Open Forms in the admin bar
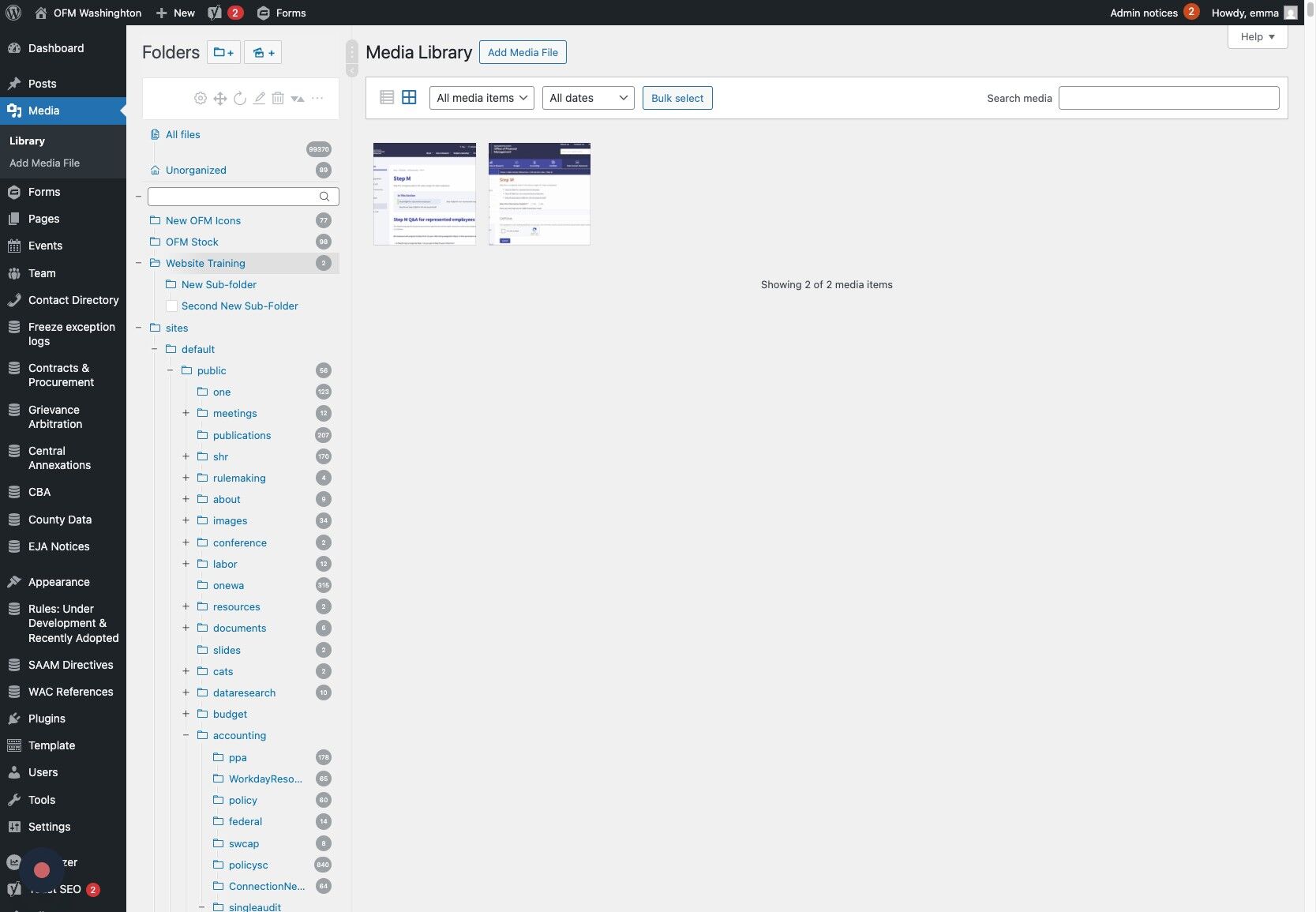Viewport: 1316px width, 912px height. 282,13
